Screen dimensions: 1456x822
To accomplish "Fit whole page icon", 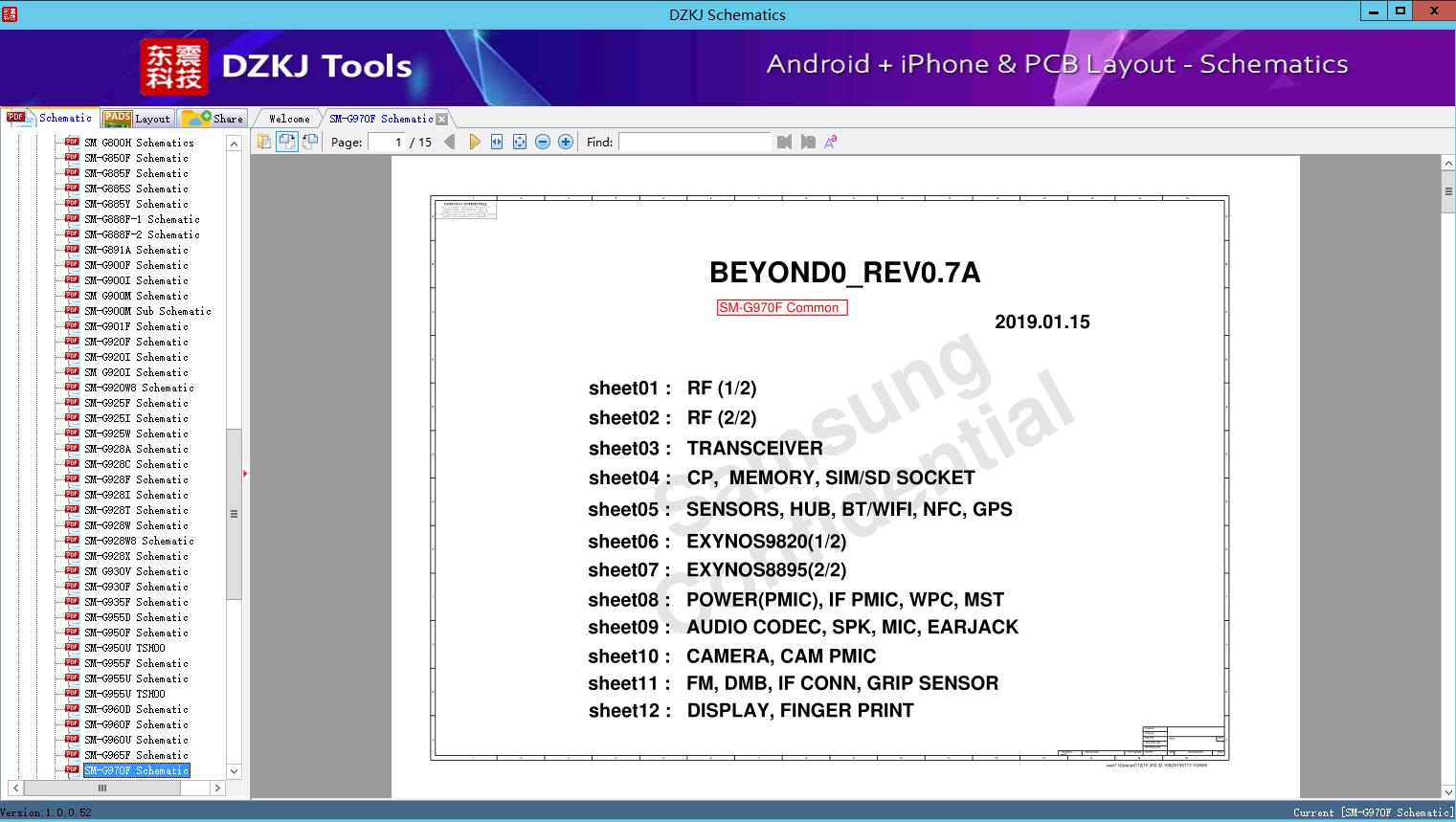I will pyautogui.click(x=520, y=142).
